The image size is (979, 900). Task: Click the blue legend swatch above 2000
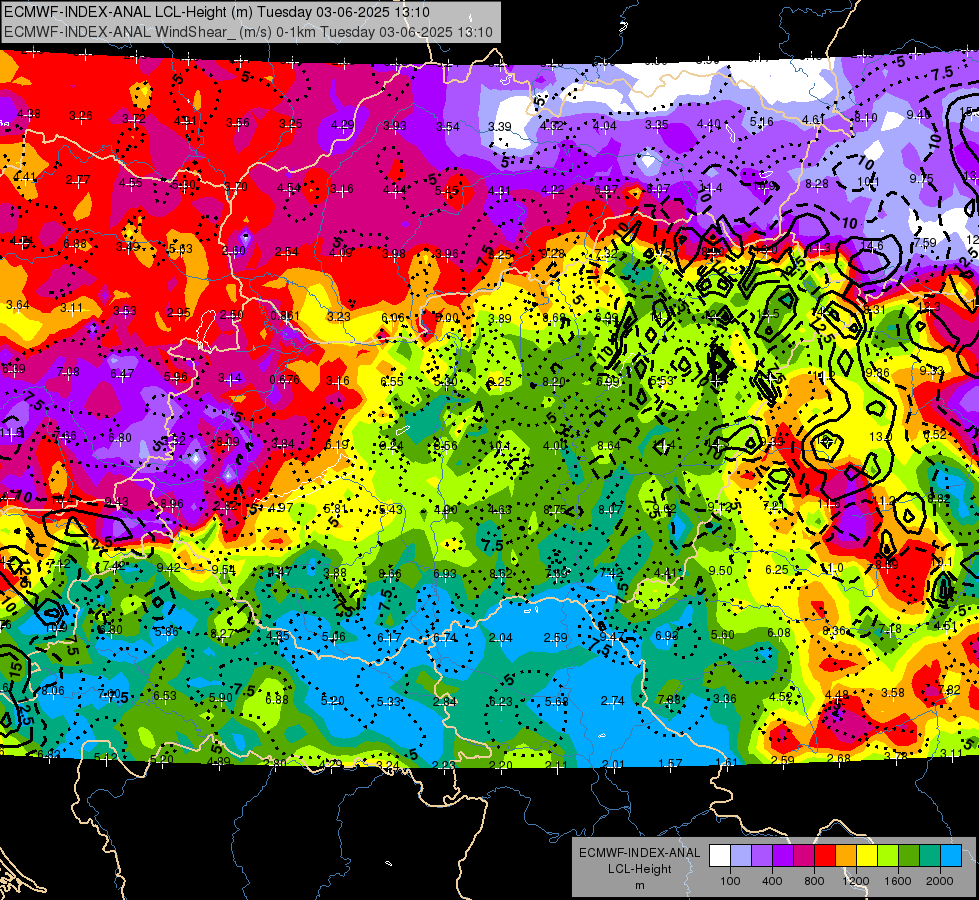tap(951, 856)
